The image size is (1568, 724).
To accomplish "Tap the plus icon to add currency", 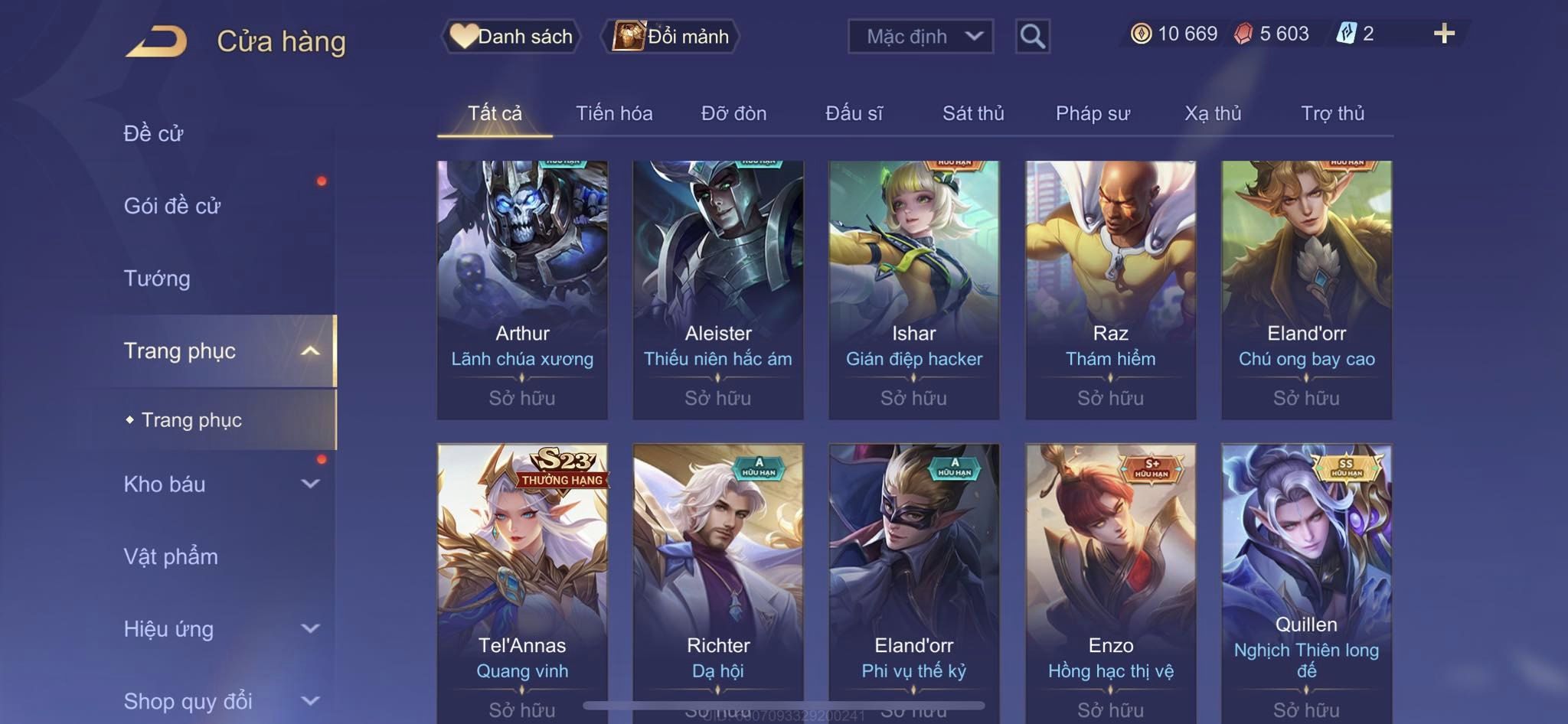I will tap(1444, 34).
